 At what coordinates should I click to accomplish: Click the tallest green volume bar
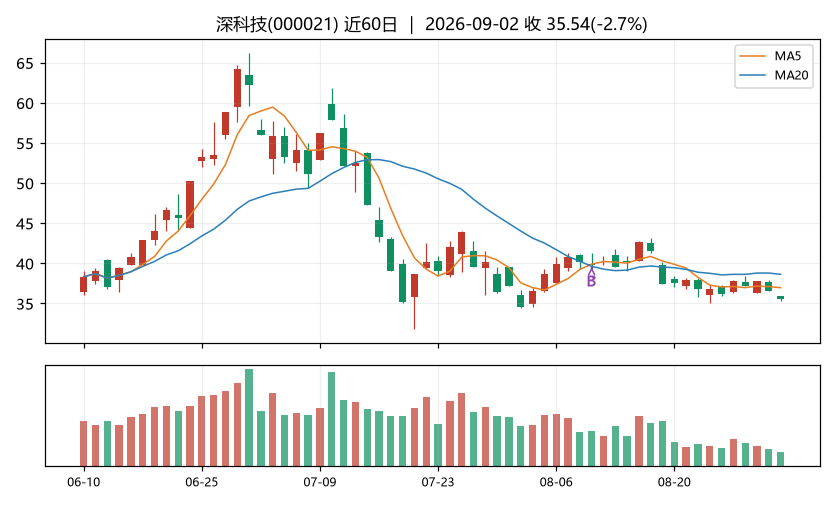(x=249, y=417)
